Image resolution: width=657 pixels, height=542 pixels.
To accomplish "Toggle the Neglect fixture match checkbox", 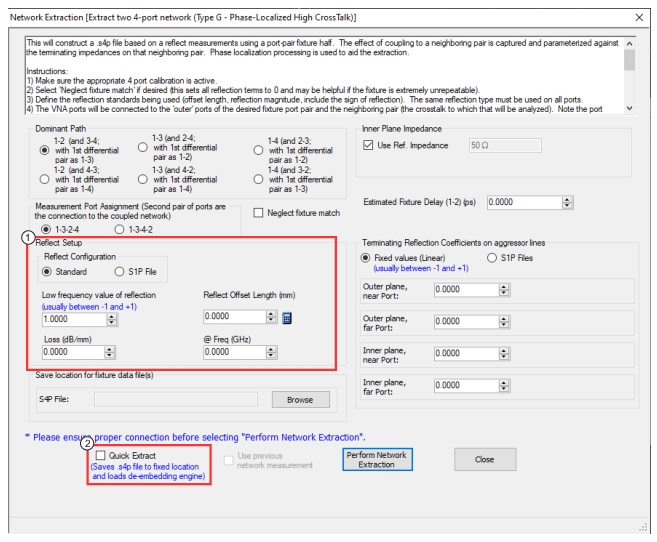I will point(260,212).
